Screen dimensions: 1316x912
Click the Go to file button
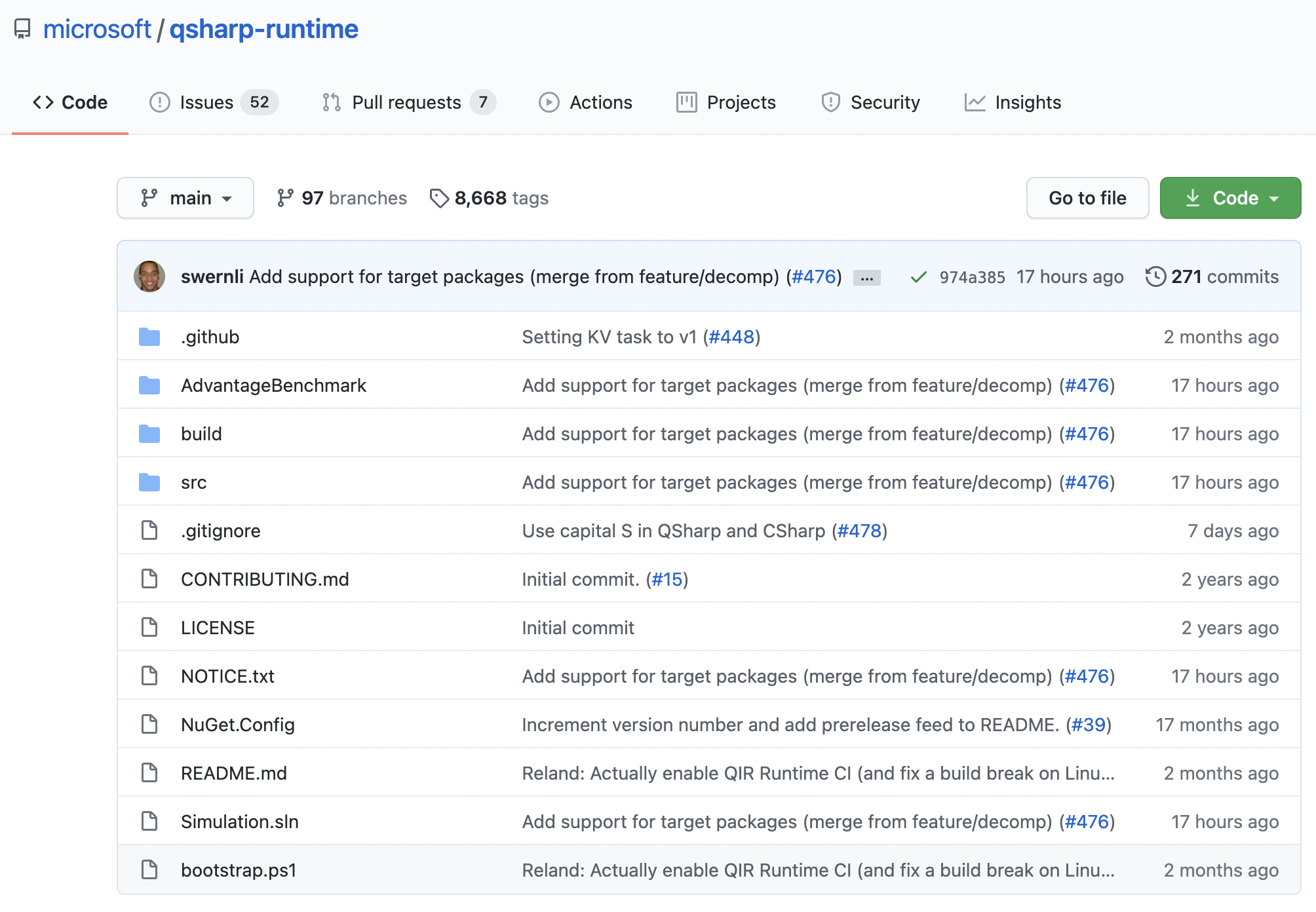(1087, 198)
